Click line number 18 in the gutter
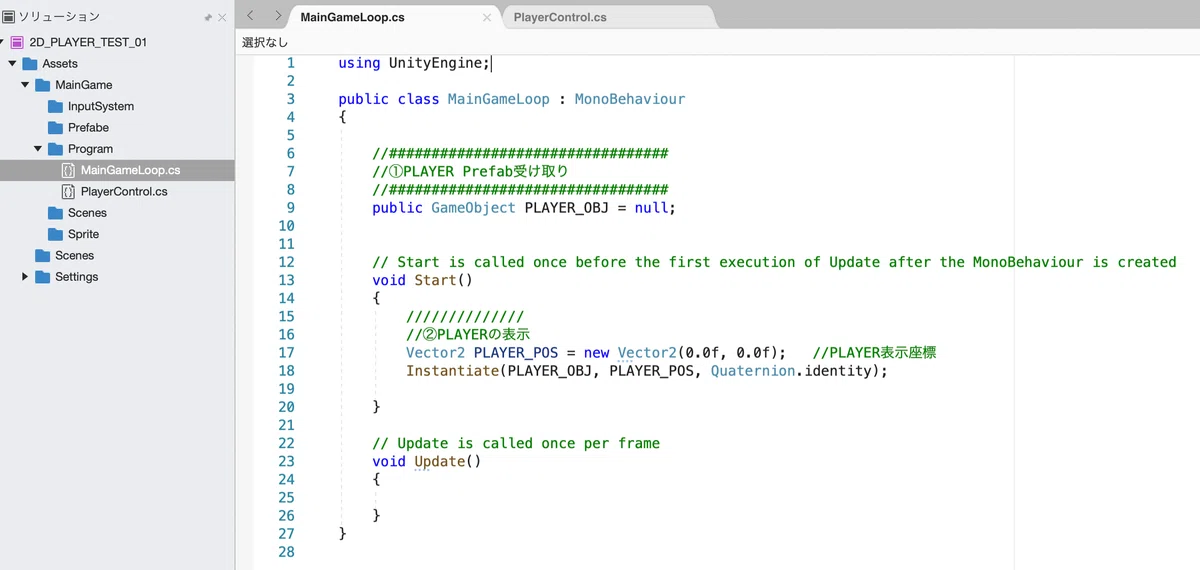1200x570 pixels. click(286, 370)
